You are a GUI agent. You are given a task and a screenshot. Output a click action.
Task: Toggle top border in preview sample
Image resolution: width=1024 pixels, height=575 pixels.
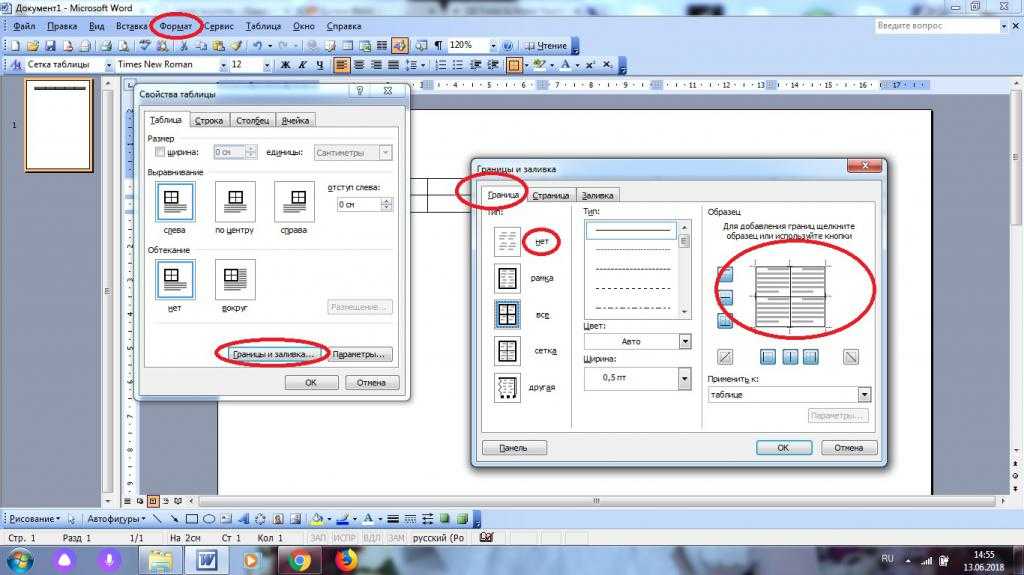(x=725, y=273)
